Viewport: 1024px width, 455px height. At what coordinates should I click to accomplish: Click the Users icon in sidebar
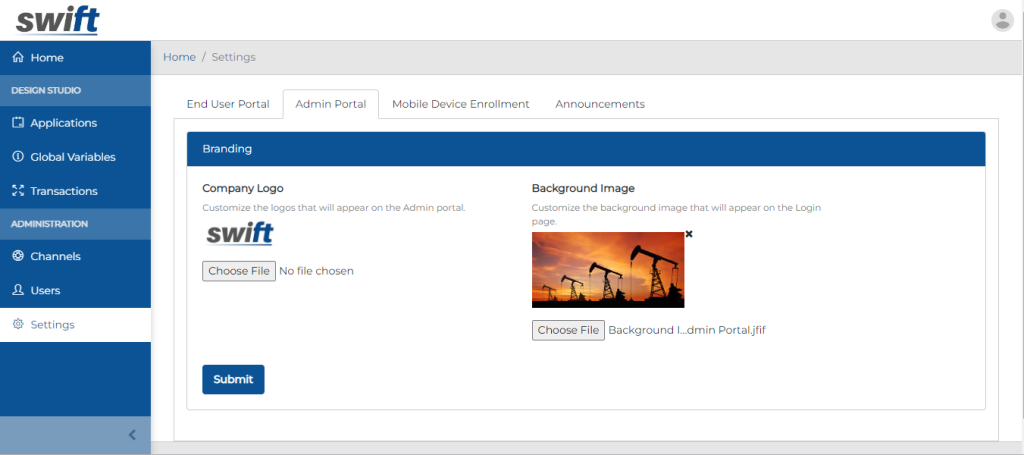coord(18,290)
